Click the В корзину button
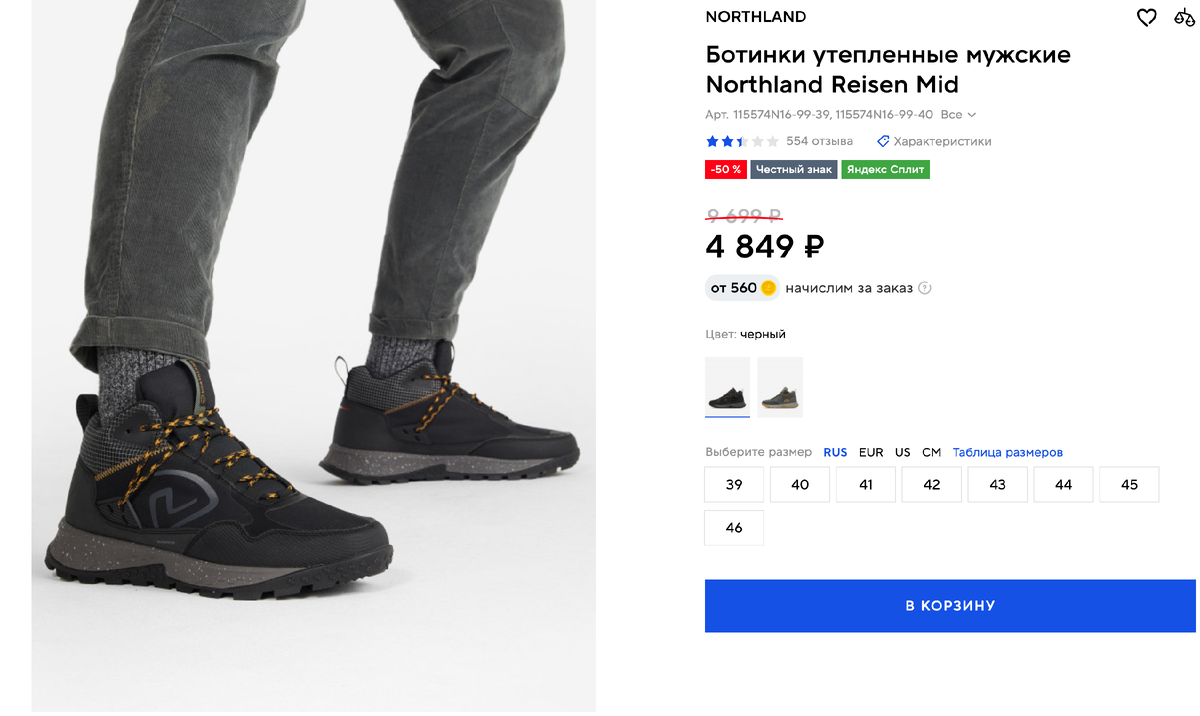 [949, 605]
